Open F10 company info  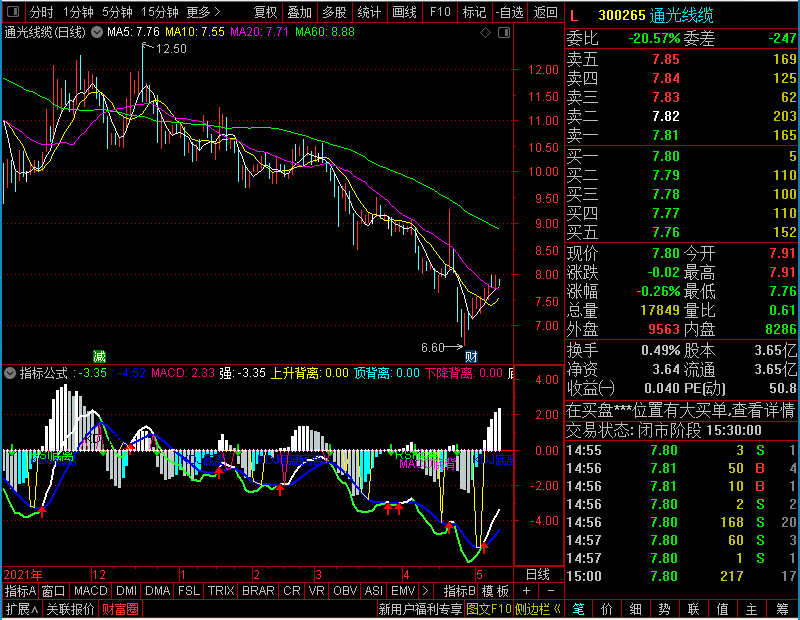pyautogui.click(x=440, y=12)
